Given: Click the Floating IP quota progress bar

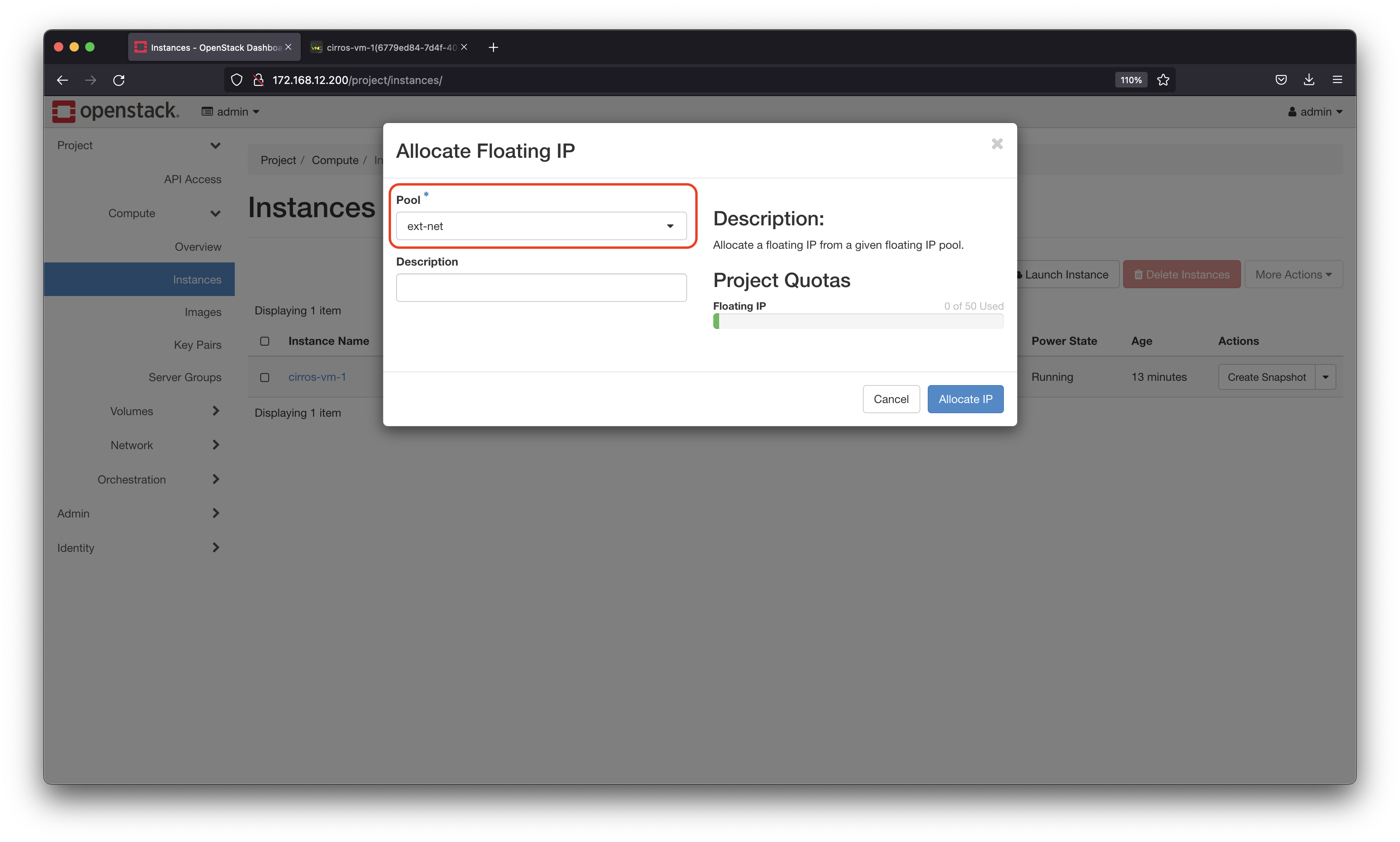Looking at the screenshot, I should click(857, 322).
